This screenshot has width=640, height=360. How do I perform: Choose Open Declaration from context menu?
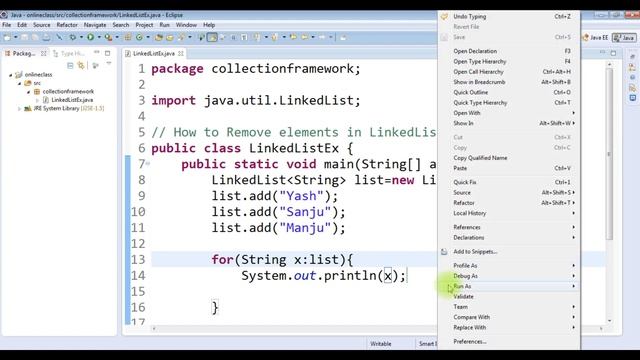[x=508, y=51]
